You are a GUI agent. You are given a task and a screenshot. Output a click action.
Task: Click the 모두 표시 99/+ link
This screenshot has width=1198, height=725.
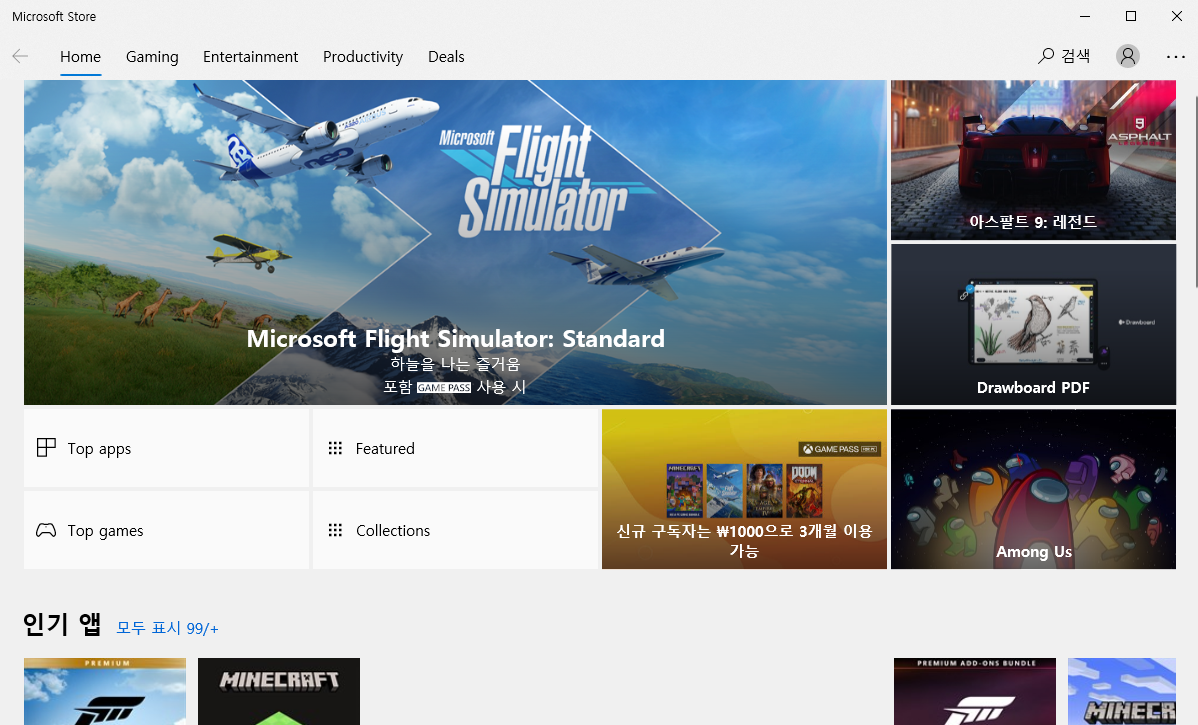click(167, 628)
